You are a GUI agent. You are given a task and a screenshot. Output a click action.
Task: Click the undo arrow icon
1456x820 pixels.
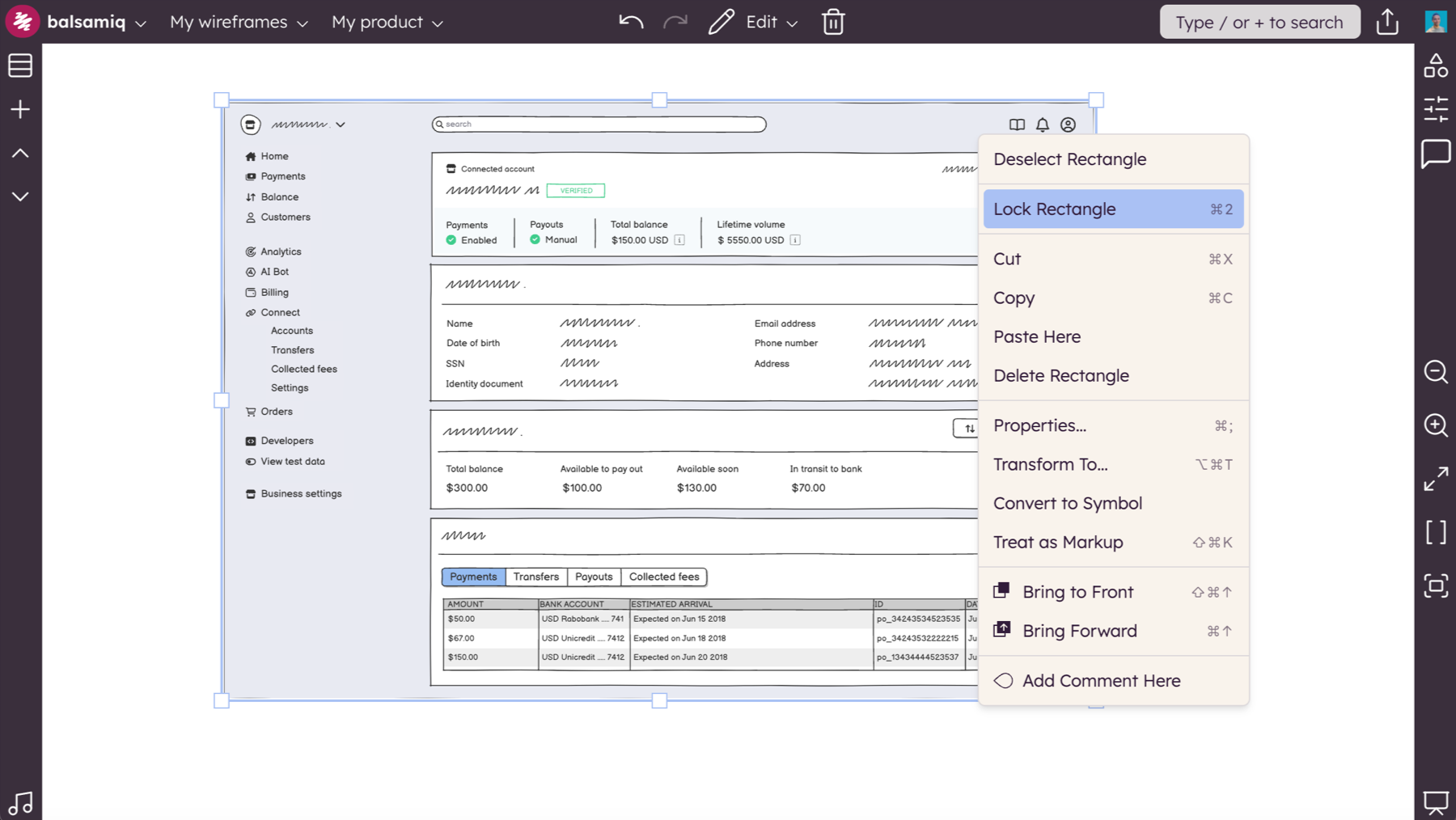631,22
